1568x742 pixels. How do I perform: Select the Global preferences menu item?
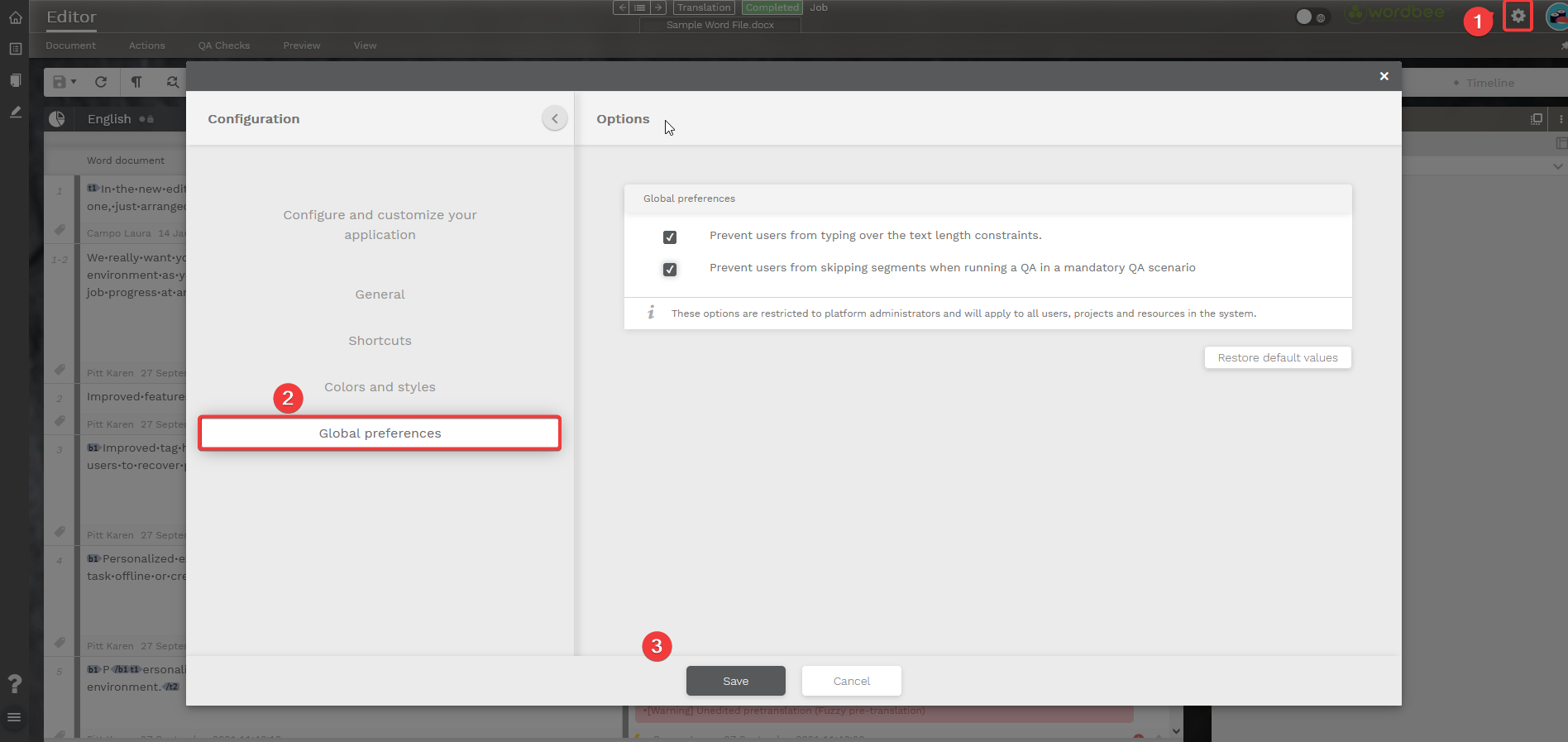click(x=380, y=433)
